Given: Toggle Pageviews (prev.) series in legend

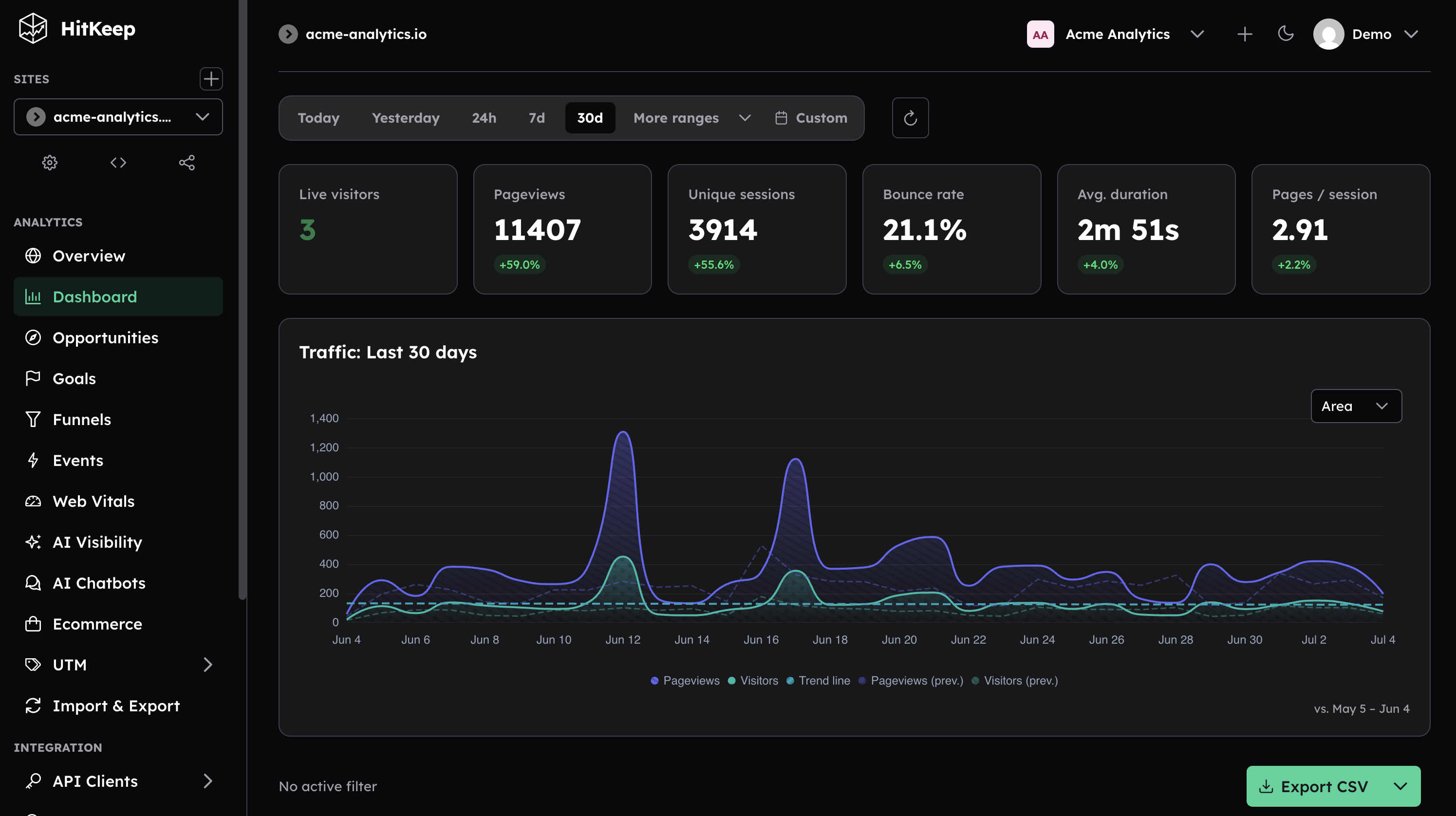Looking at the screenshot, I should [x=911, y=680].
